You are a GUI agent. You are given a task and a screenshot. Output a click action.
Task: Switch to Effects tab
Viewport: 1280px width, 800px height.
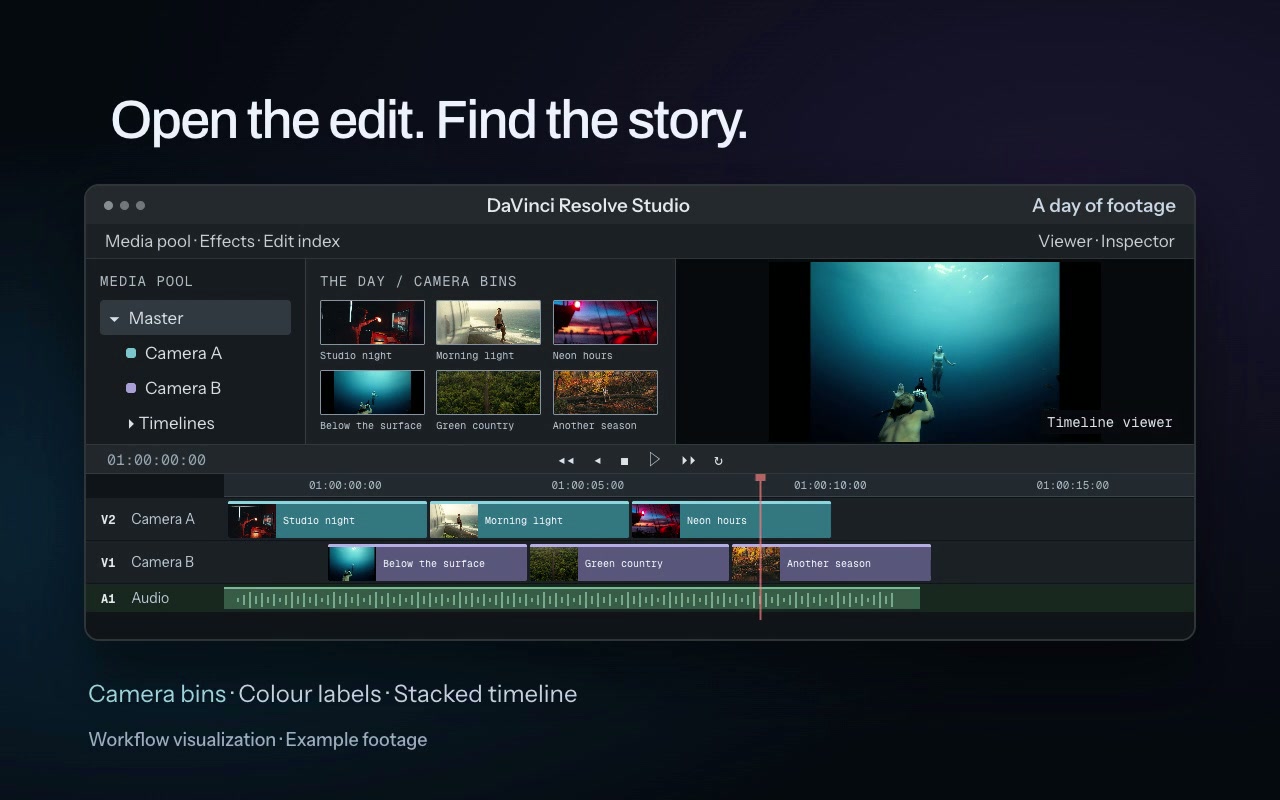(227, 241)
